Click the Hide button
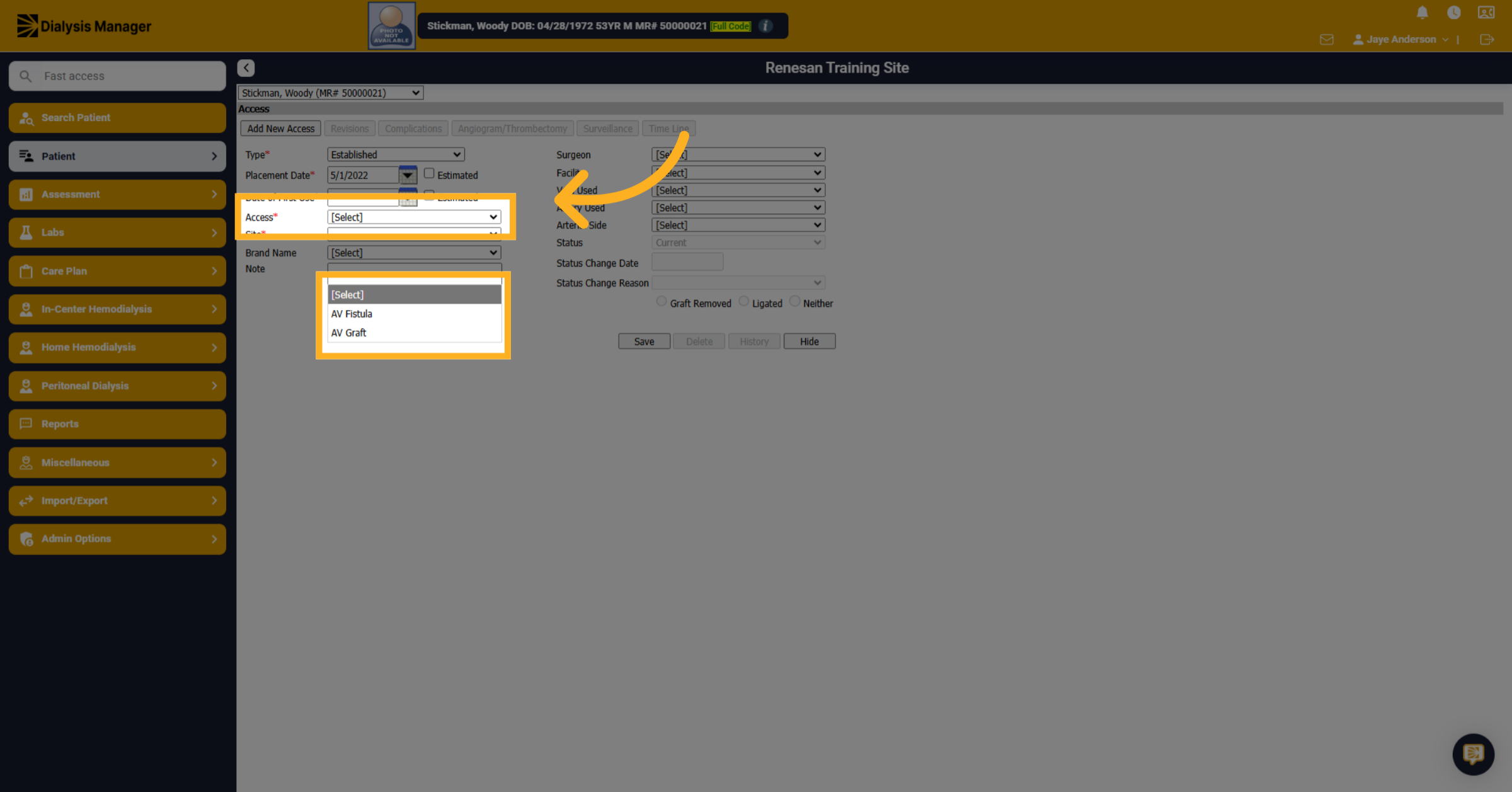Viewport: 1512px width, 792px height. [810, 341]
